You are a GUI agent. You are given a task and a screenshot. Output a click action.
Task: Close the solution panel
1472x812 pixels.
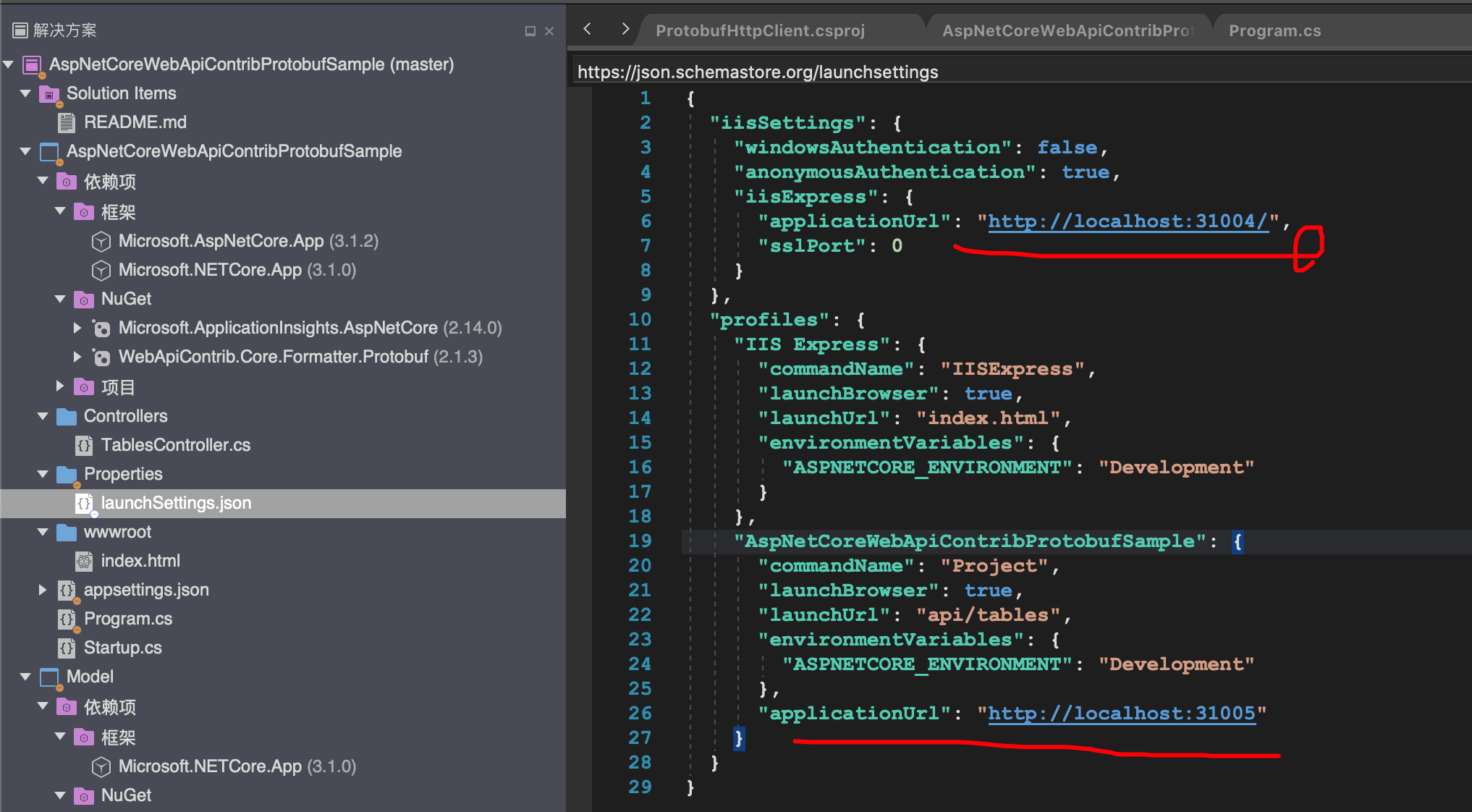(549, 30)
